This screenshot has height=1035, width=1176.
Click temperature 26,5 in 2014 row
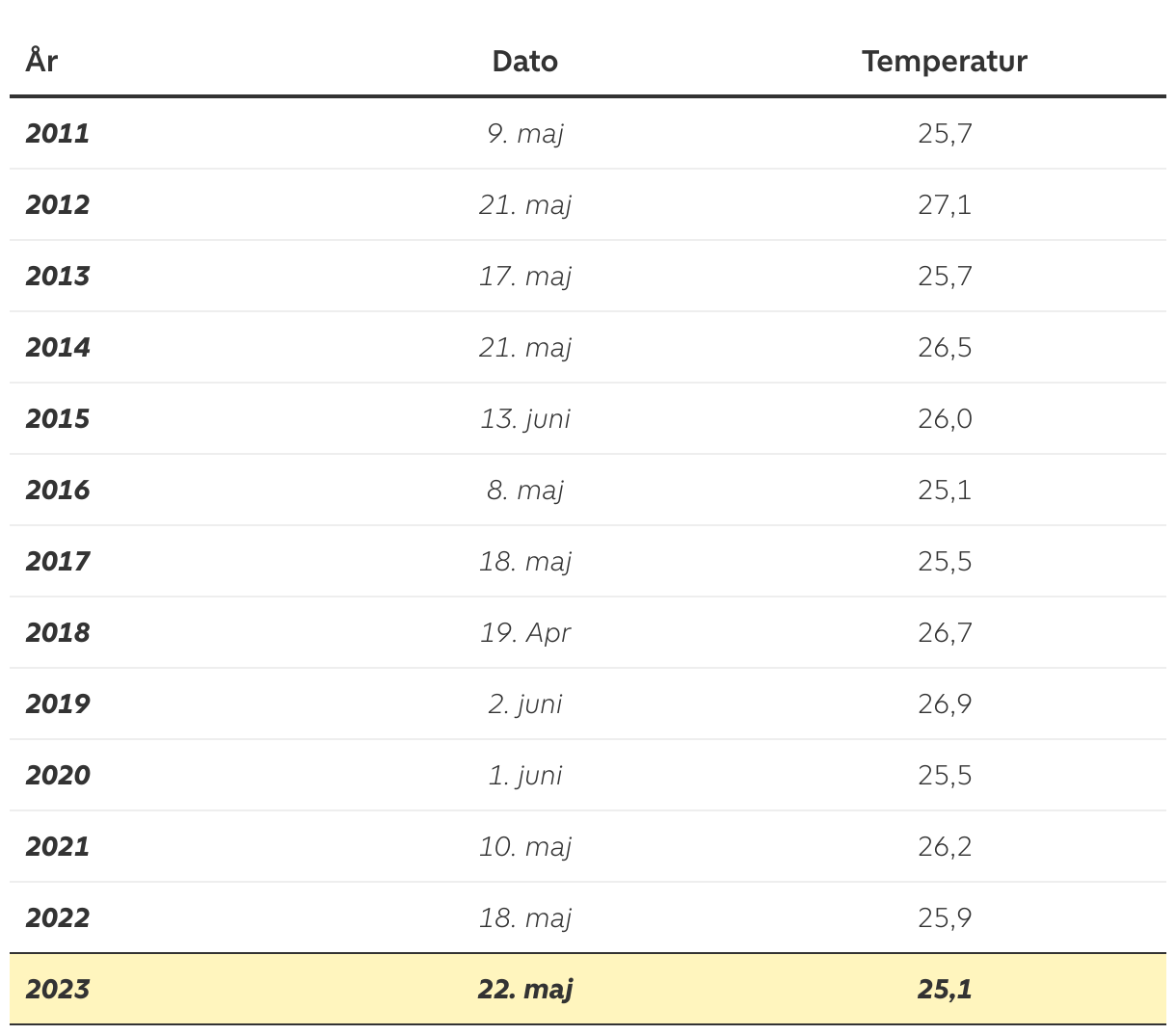[x=944, y=347]
